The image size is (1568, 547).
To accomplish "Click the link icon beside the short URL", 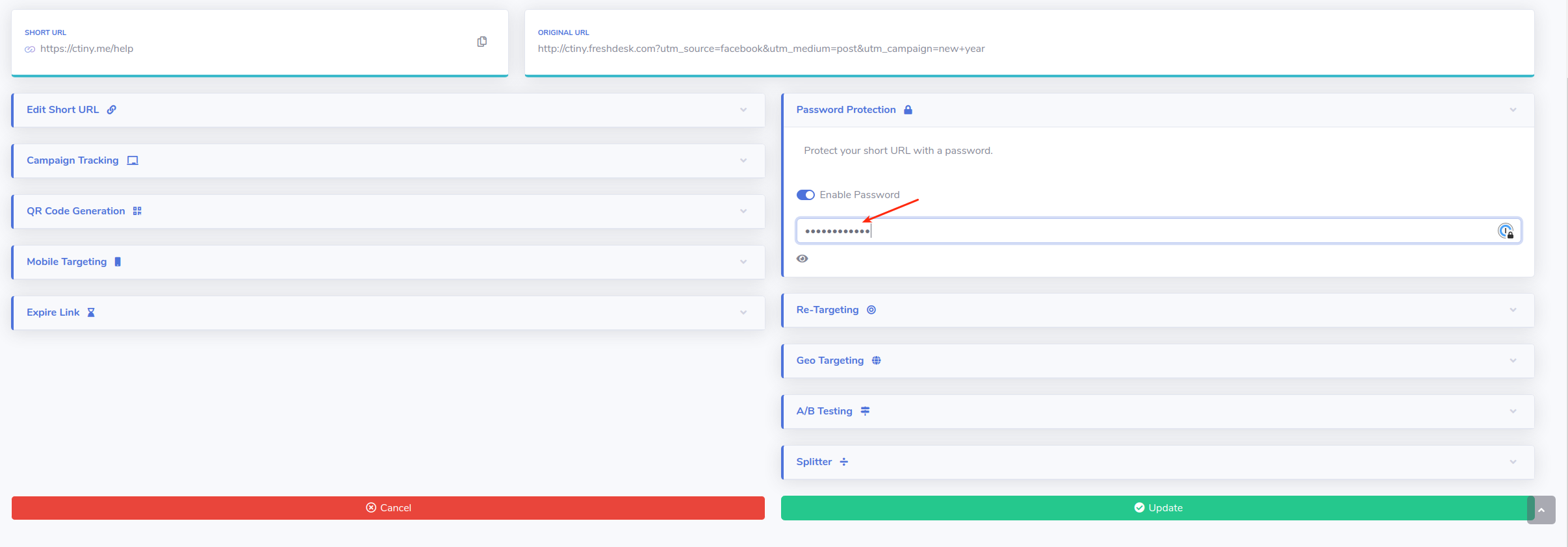I will 30,49.
